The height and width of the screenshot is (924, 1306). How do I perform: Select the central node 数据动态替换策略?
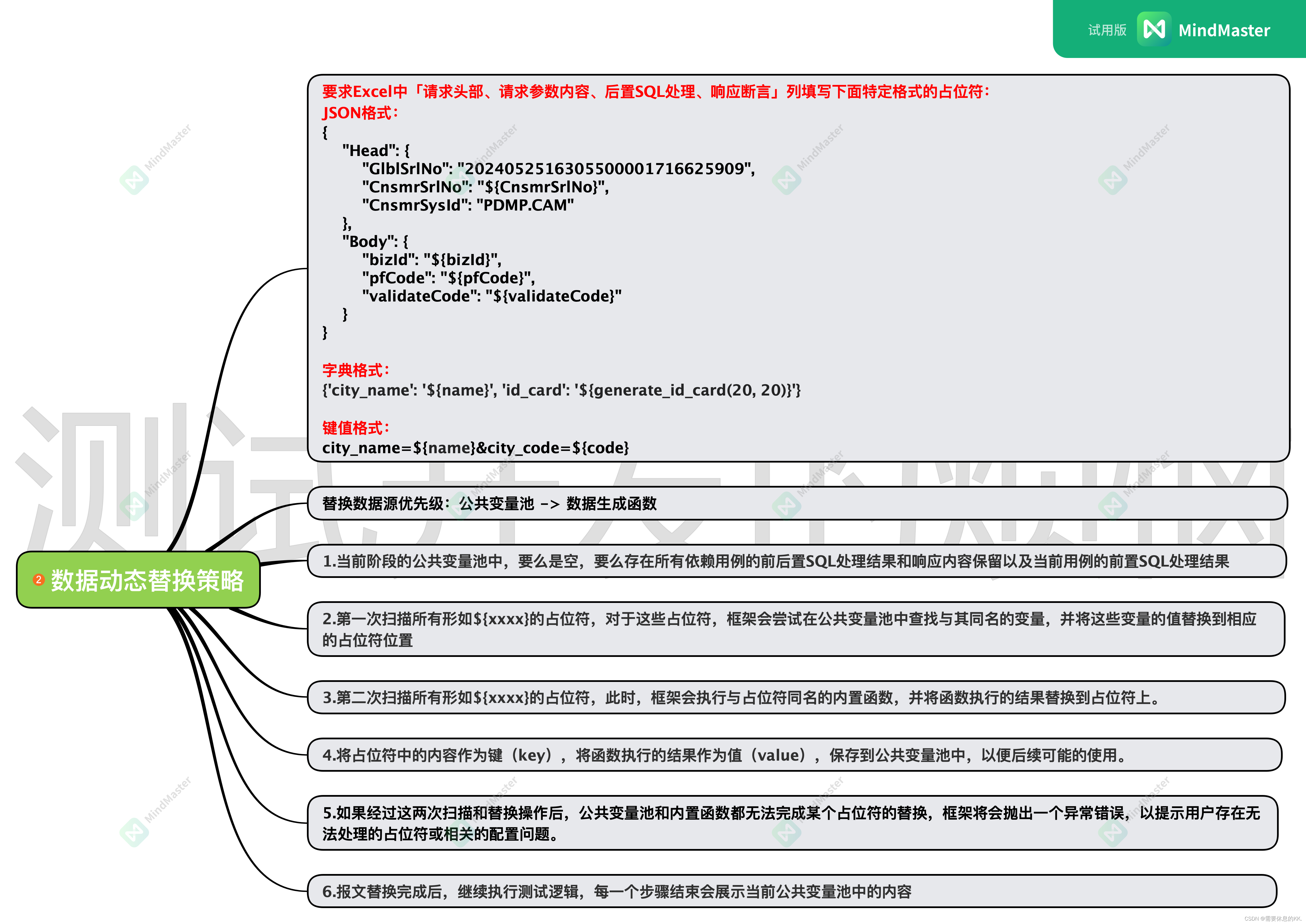pos(138,580)
